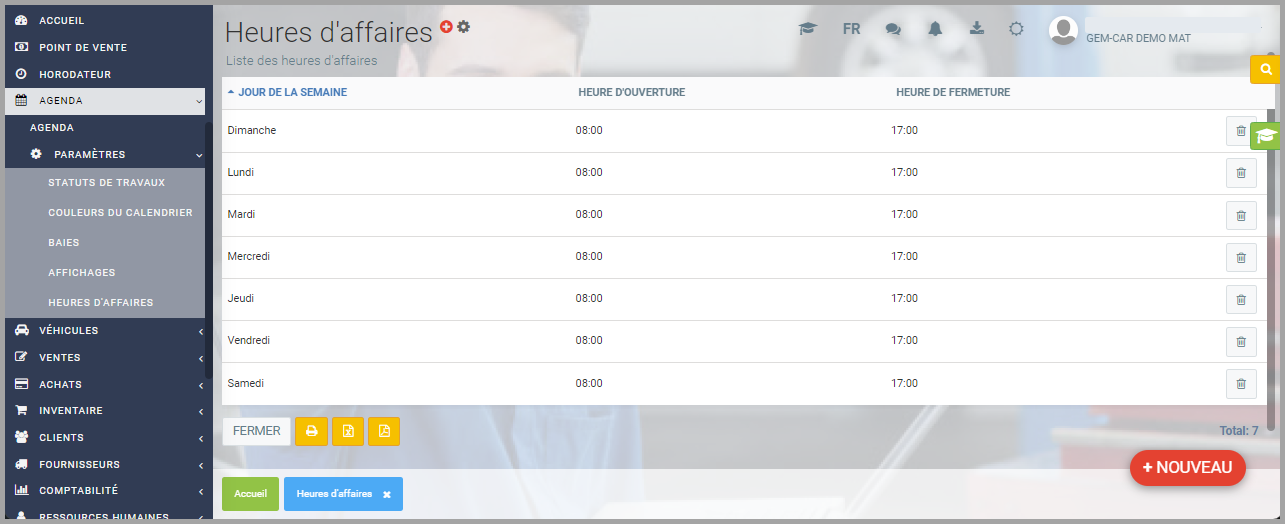Open Couleurs du calendrier settings
The image size is (1285, 524).
pos(120,213)
